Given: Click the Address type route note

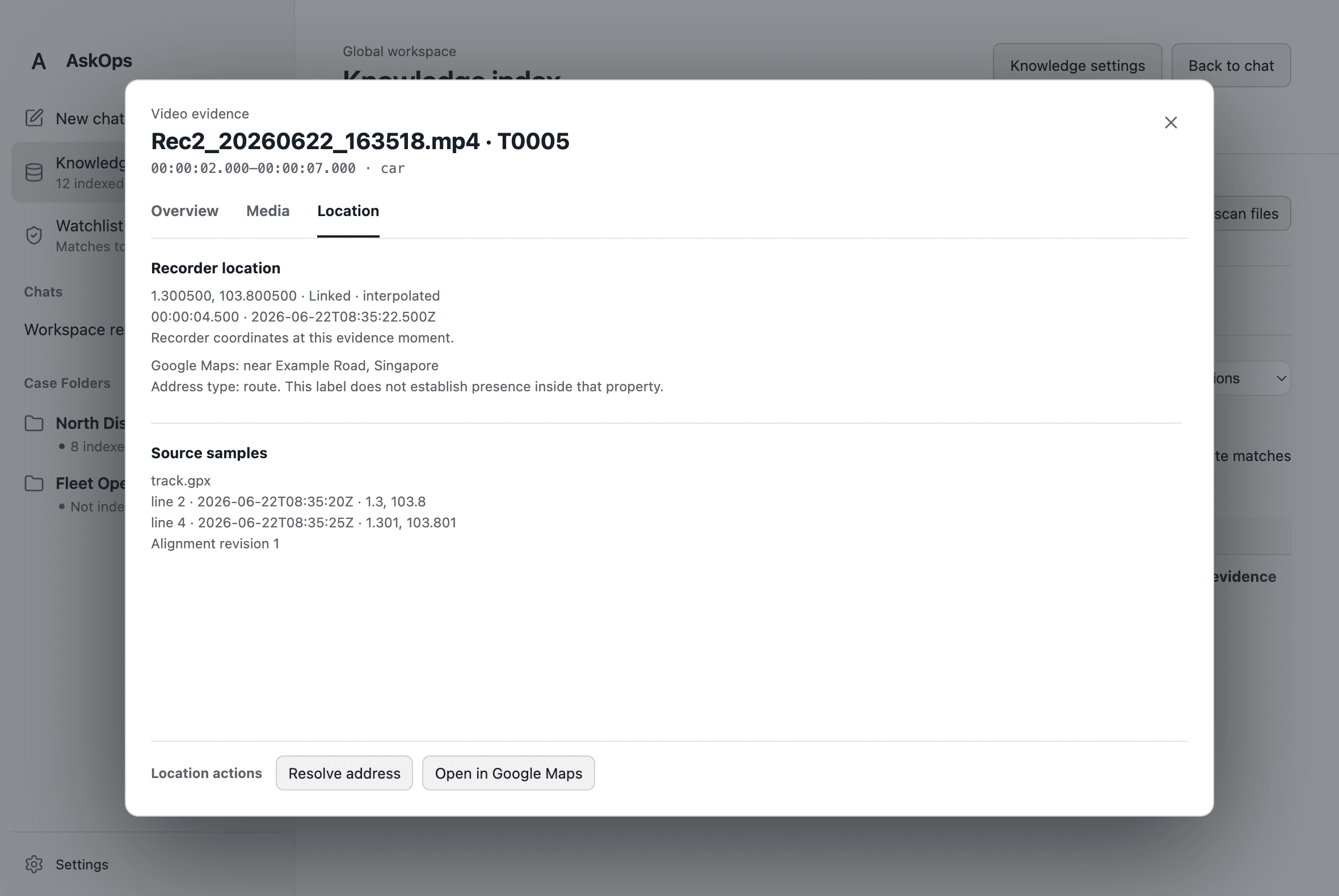Looking at the screenshot, I should click(407, 386).
